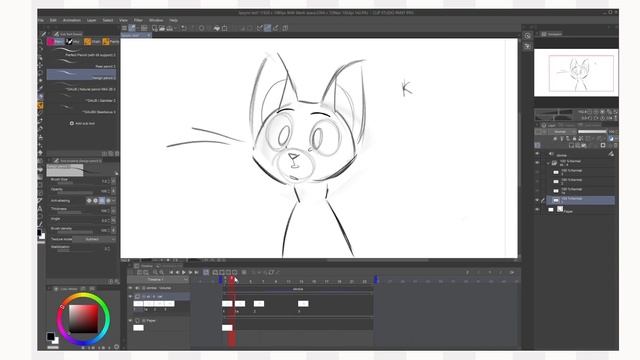Select the first Anti-aliasing option
The image size is (640, 360).
pyautogui.click(x=89, y=201)
